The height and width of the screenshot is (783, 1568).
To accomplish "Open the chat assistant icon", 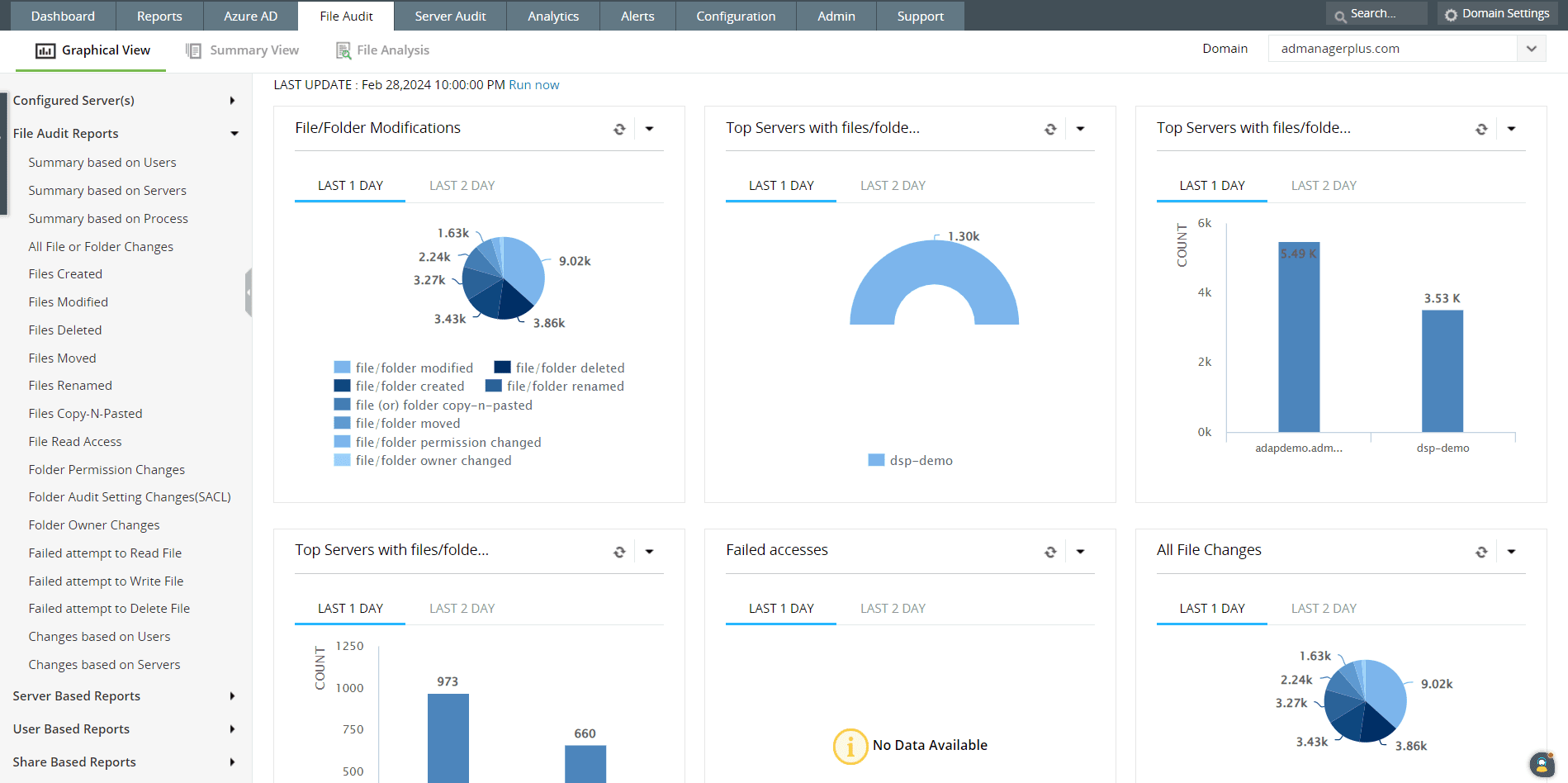I will (1542, 764).
